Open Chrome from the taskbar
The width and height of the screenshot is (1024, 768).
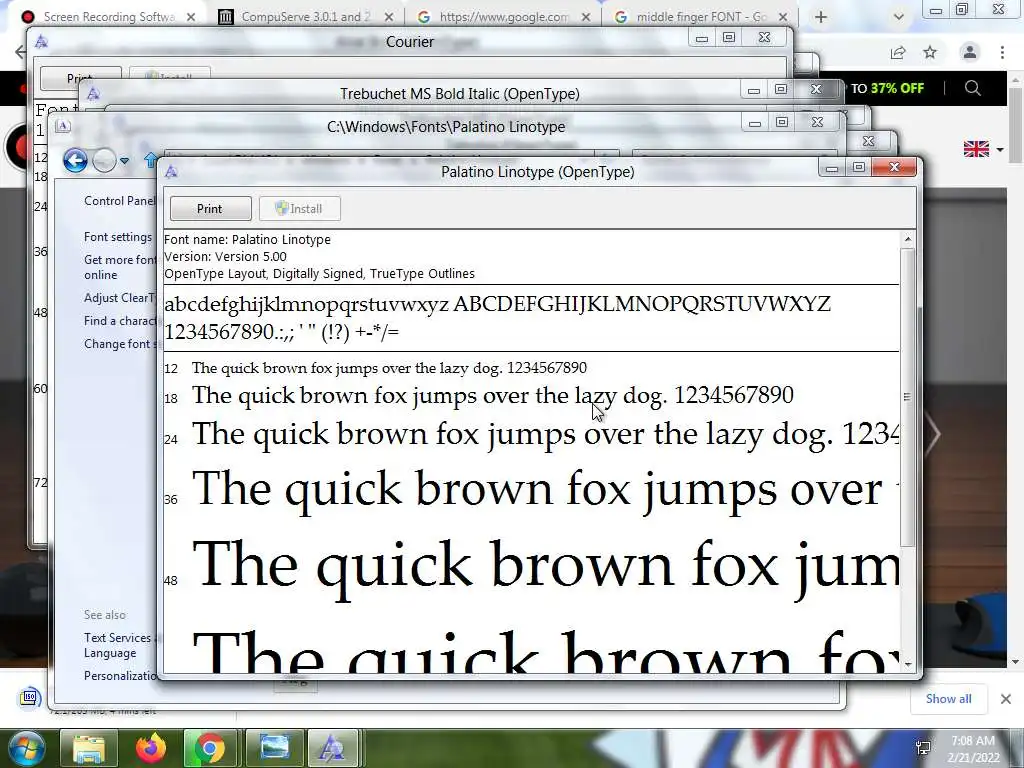pos(210,748)
